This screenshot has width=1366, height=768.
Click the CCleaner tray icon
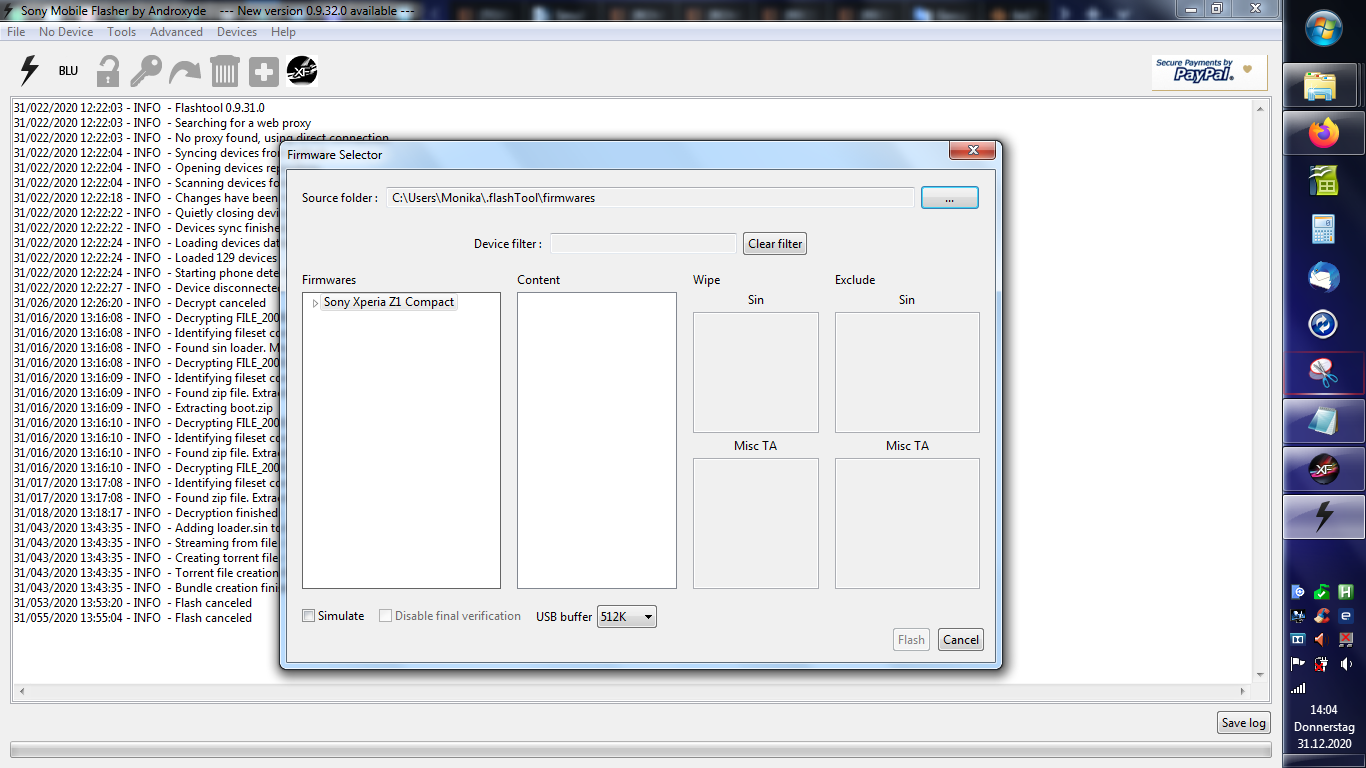(x=1322, y=615)
